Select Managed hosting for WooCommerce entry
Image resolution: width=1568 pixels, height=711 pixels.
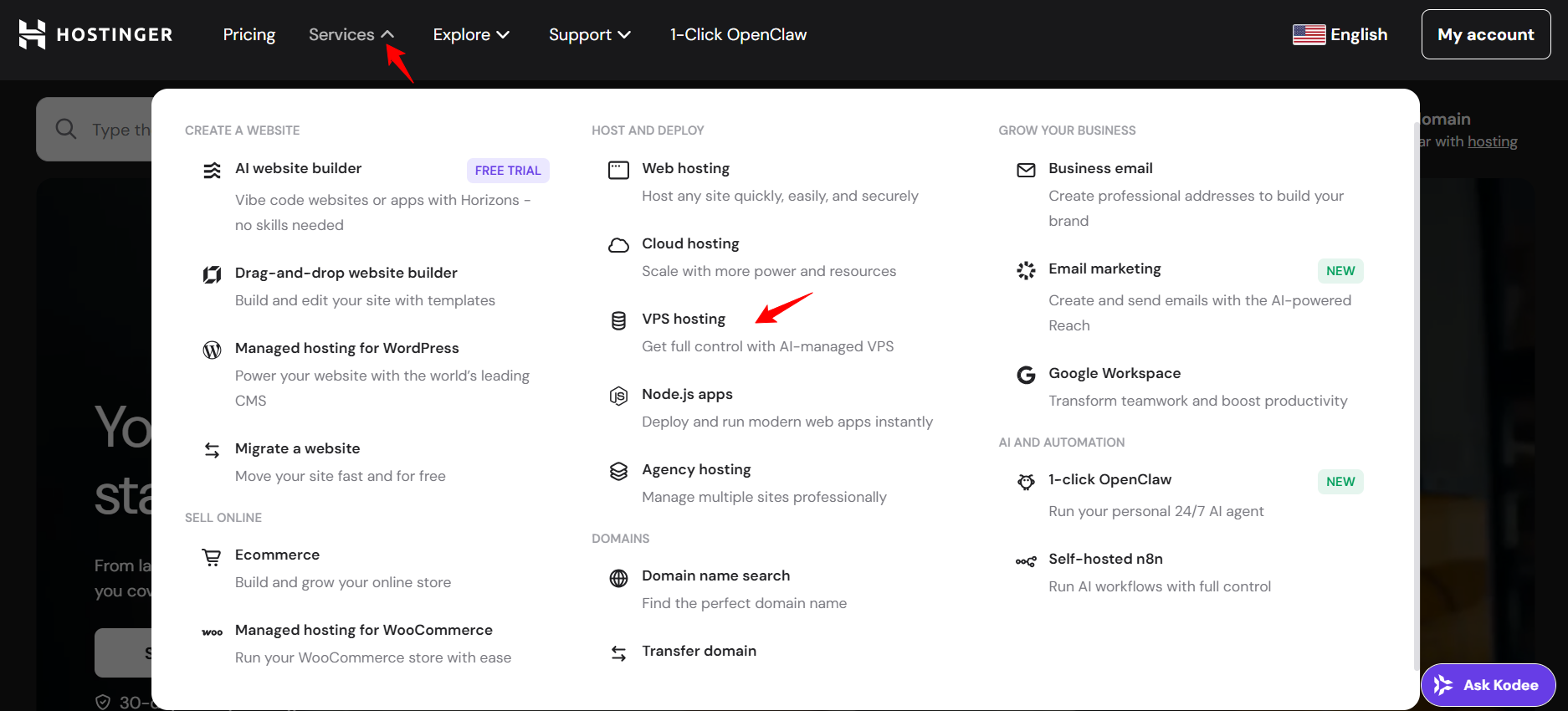(364, 630)
